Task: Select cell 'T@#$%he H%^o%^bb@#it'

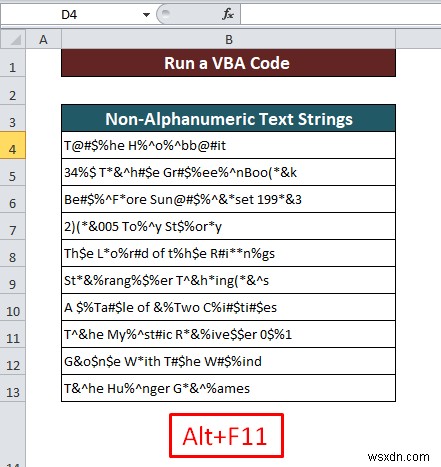Action: tap(228, 145)
